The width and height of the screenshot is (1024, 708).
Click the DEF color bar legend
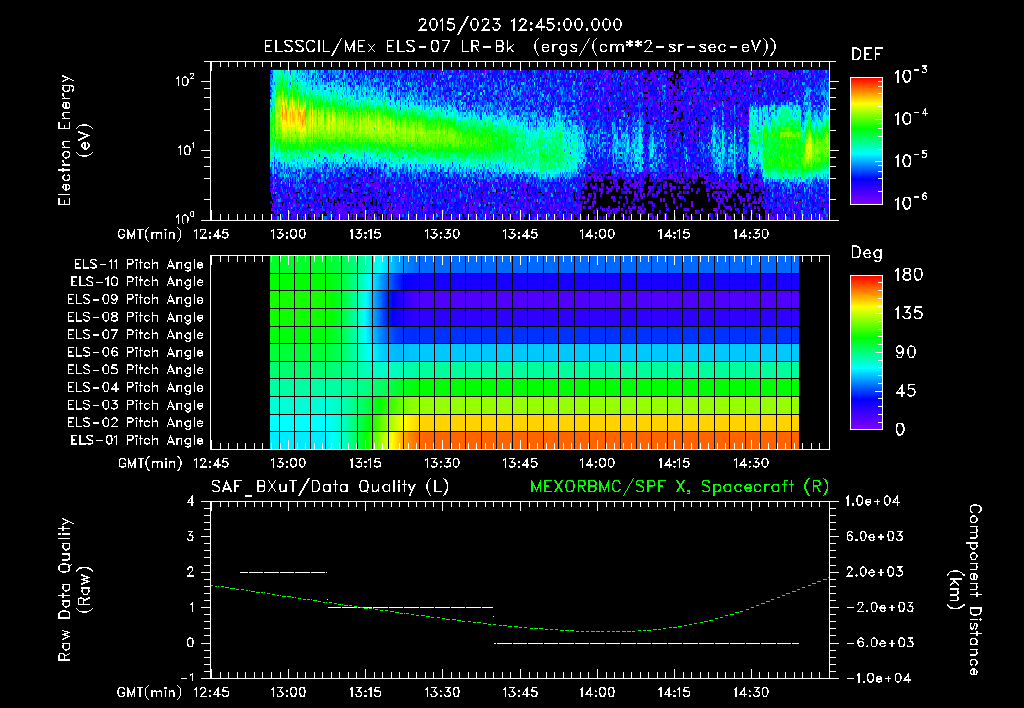coord(866,141)
